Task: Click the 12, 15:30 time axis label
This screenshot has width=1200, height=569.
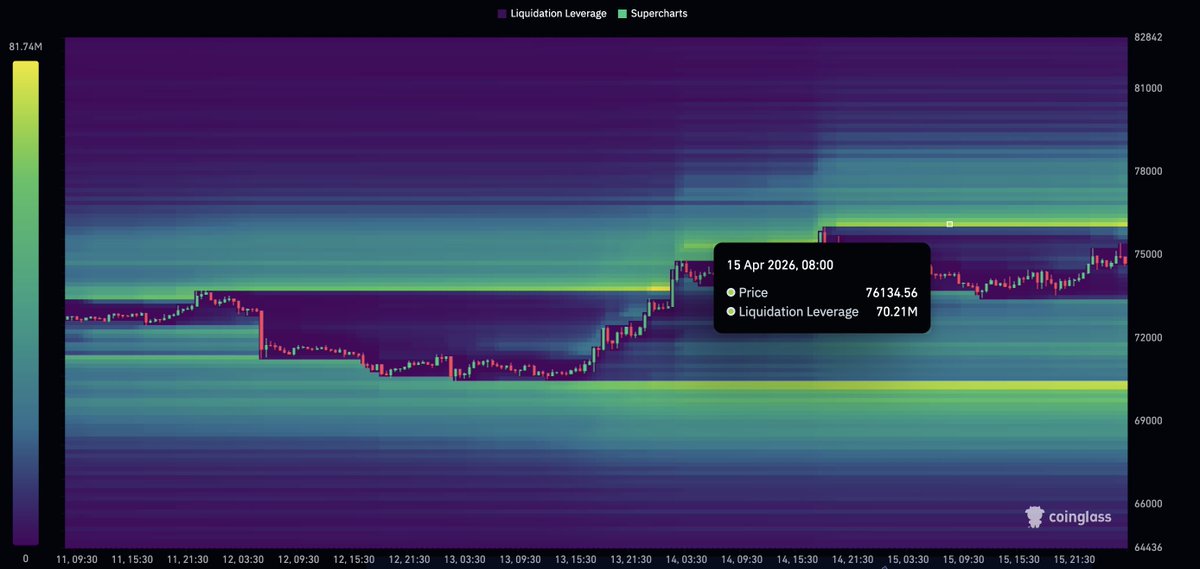Action: 353,559
